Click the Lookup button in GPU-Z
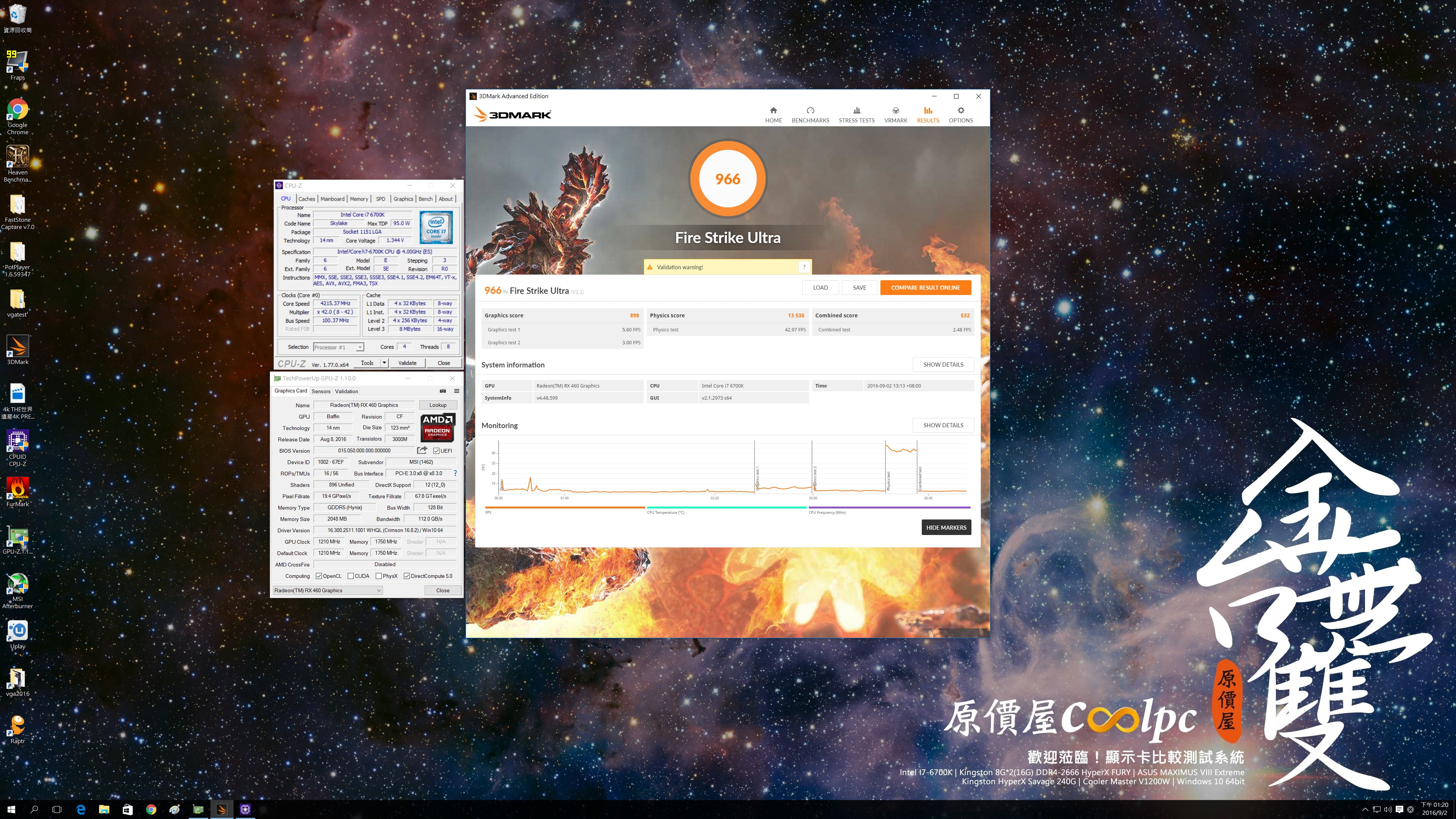 [x=438, y=405]
